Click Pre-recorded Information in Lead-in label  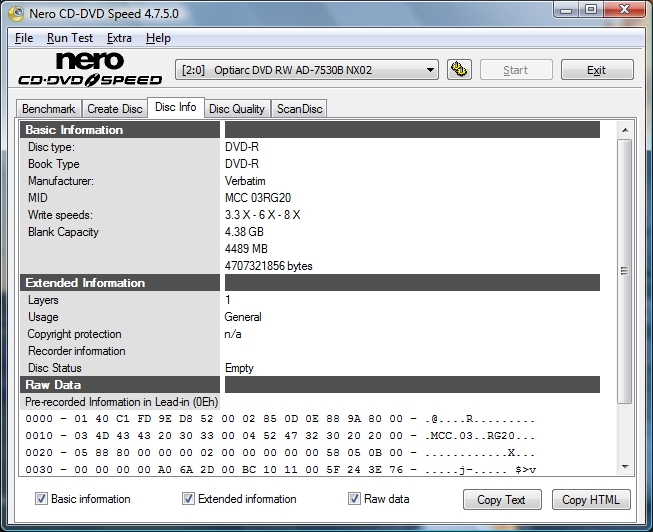coord(121,402)
